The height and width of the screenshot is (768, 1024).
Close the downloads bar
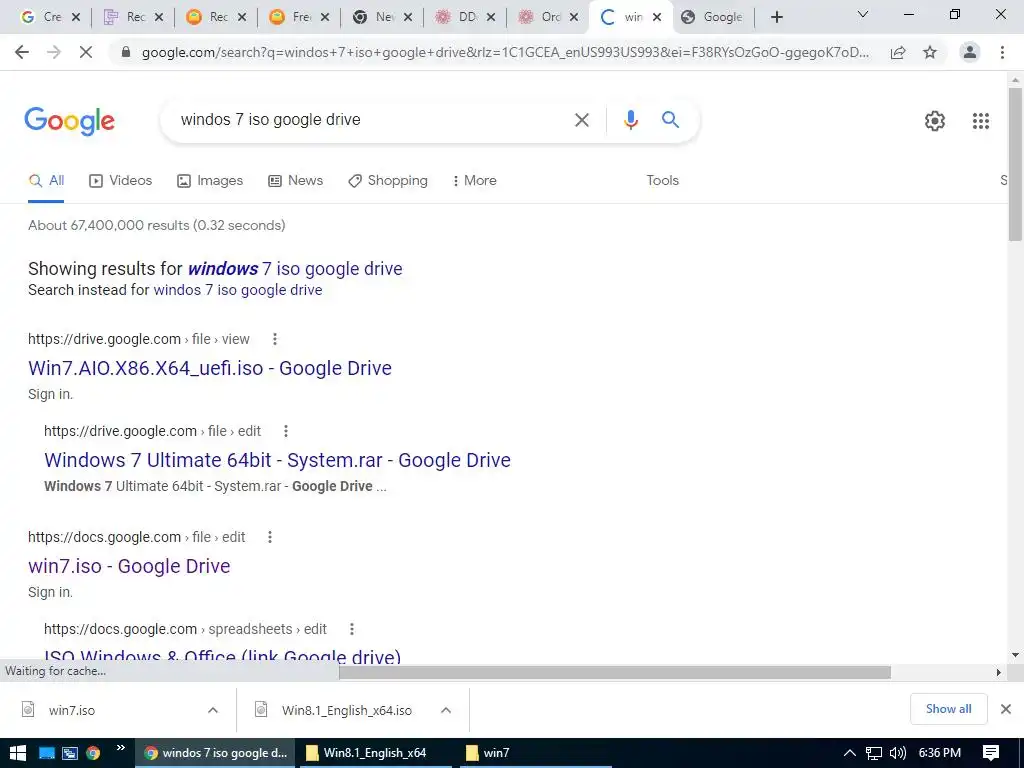(x=1006, y=709)
